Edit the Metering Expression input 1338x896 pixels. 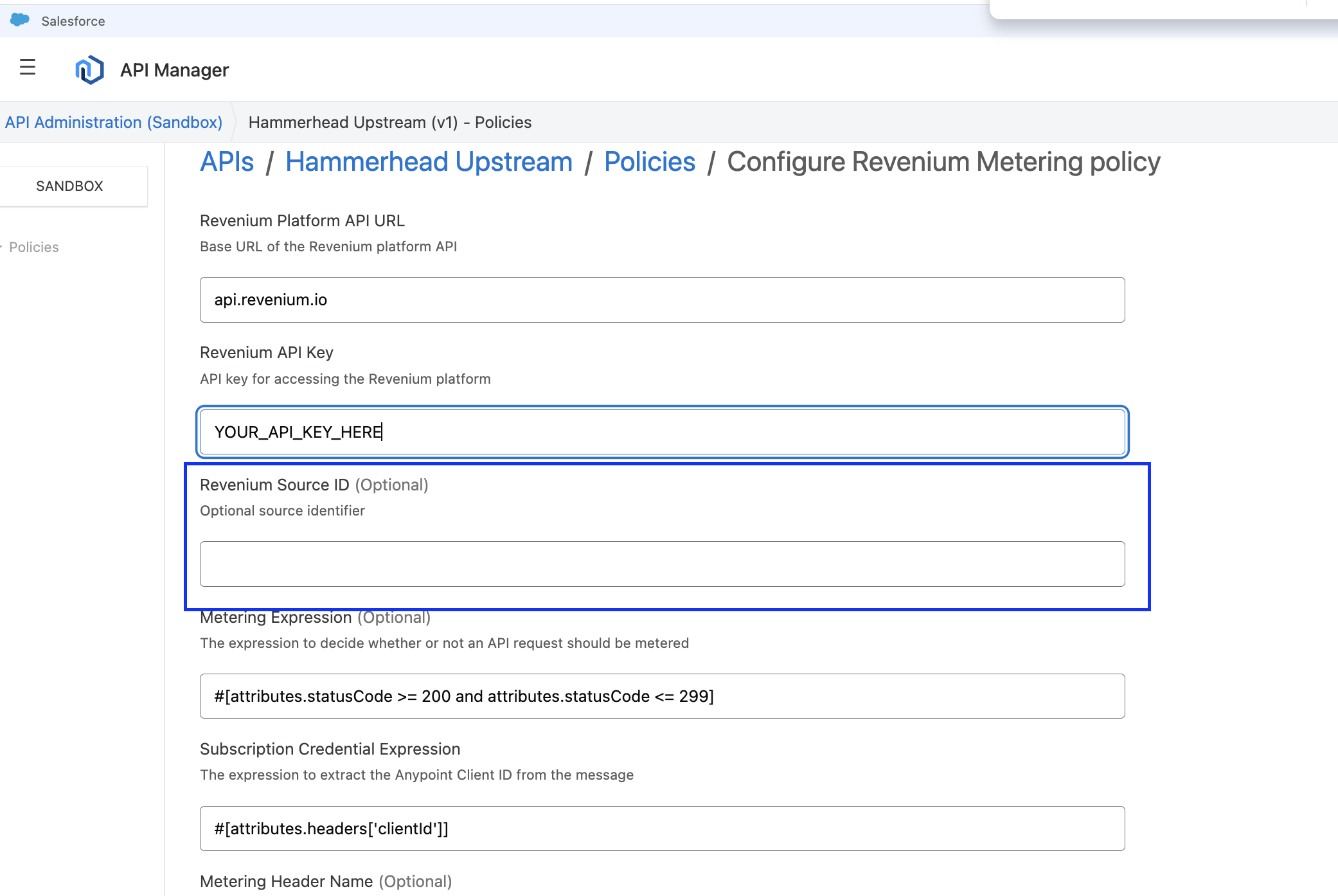click(x=662, y=696)
